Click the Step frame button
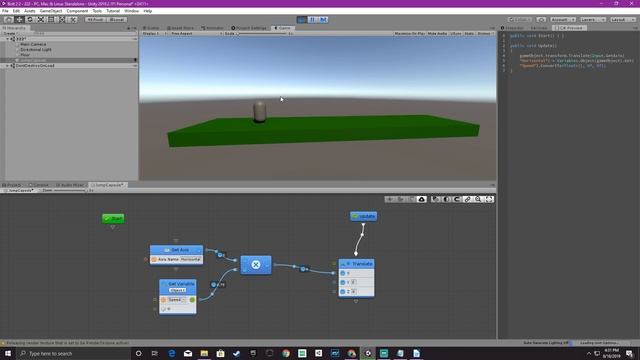640x360 pixels. [323, 20]
